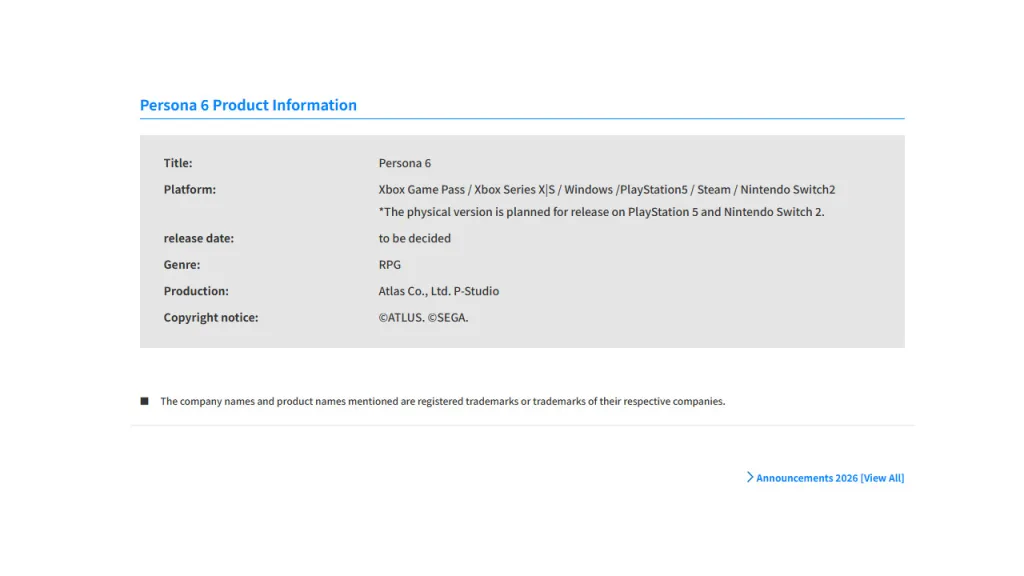
Task: Select the Persona 6 Product Information heading
Action: pos(248,105)
